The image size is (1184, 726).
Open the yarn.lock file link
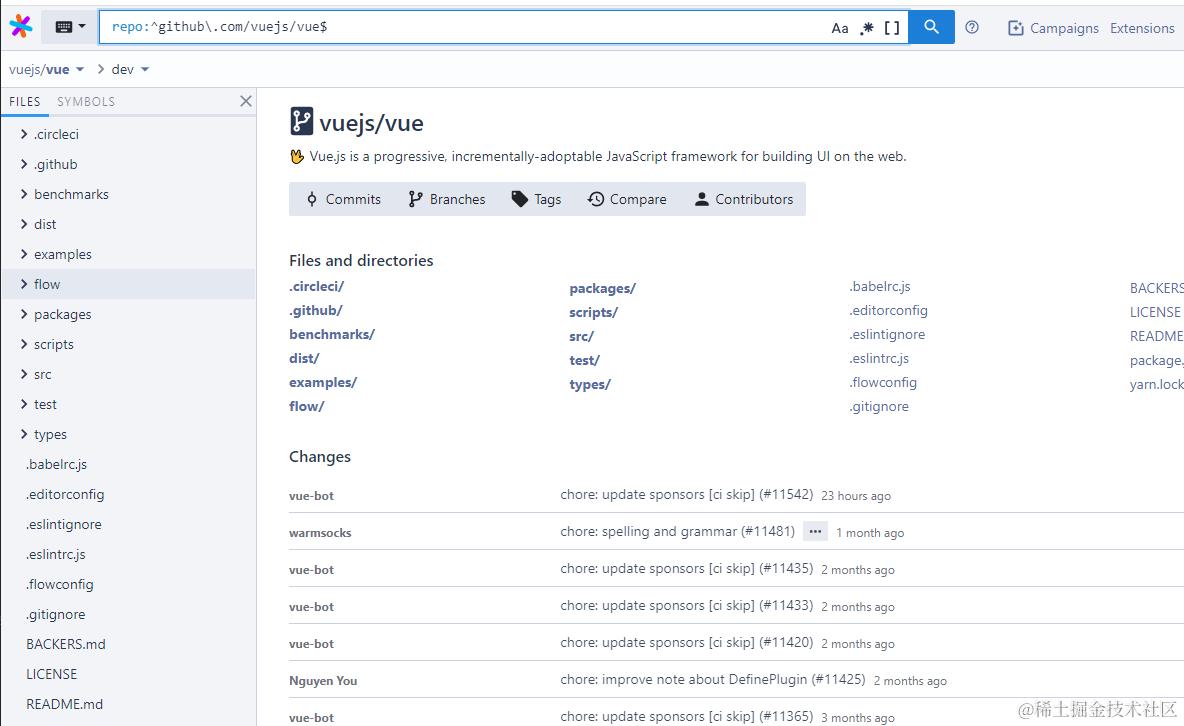1156,385
